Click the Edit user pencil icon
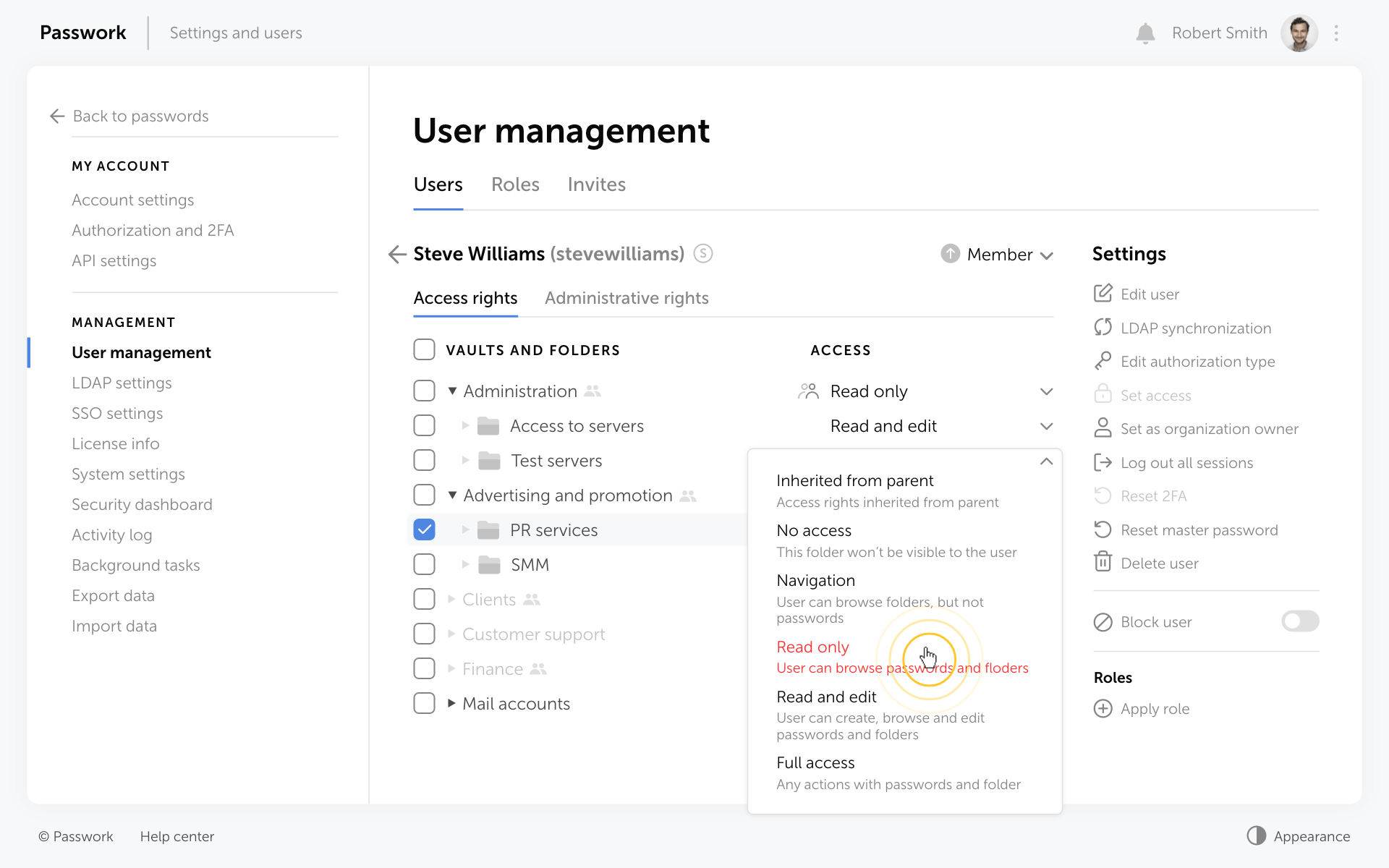The height and width of the screenshot is (868, 1389). click(1103, 294)
